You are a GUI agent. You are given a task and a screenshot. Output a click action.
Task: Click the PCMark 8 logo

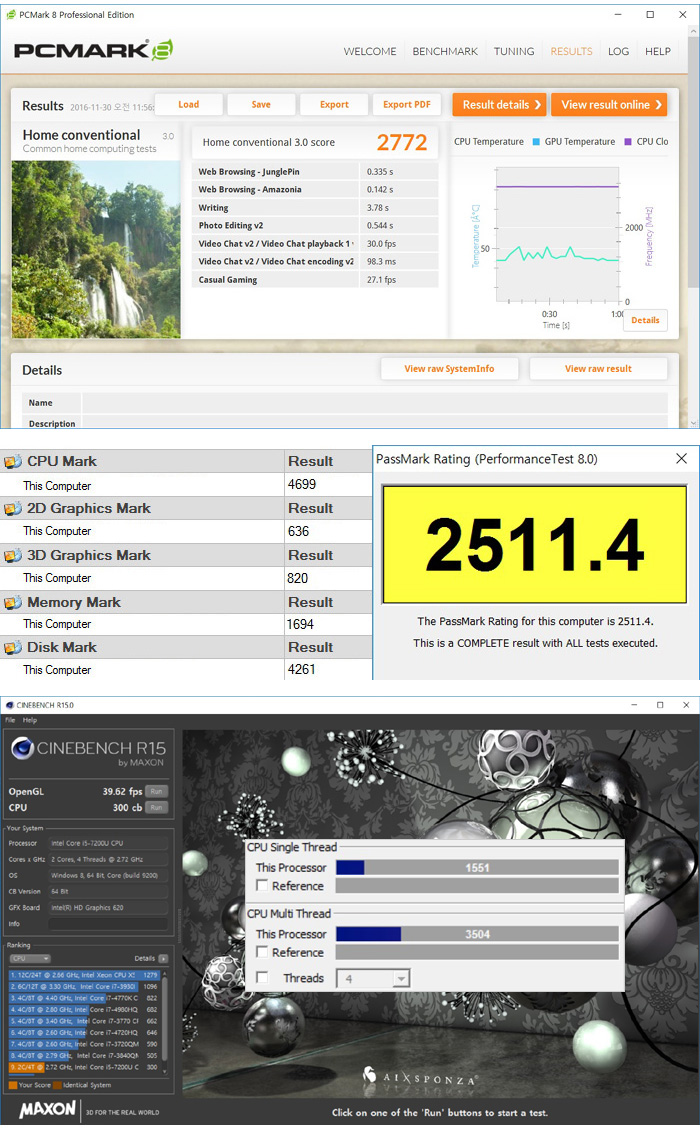(95, 51)
